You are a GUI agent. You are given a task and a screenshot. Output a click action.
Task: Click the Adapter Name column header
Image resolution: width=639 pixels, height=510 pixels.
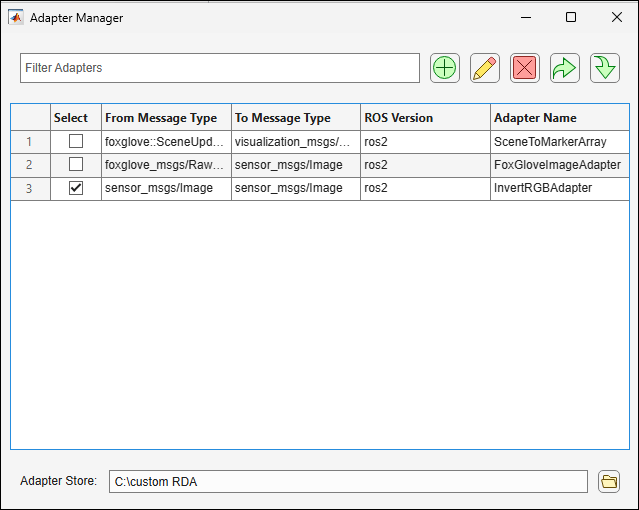tap(560, 117)
